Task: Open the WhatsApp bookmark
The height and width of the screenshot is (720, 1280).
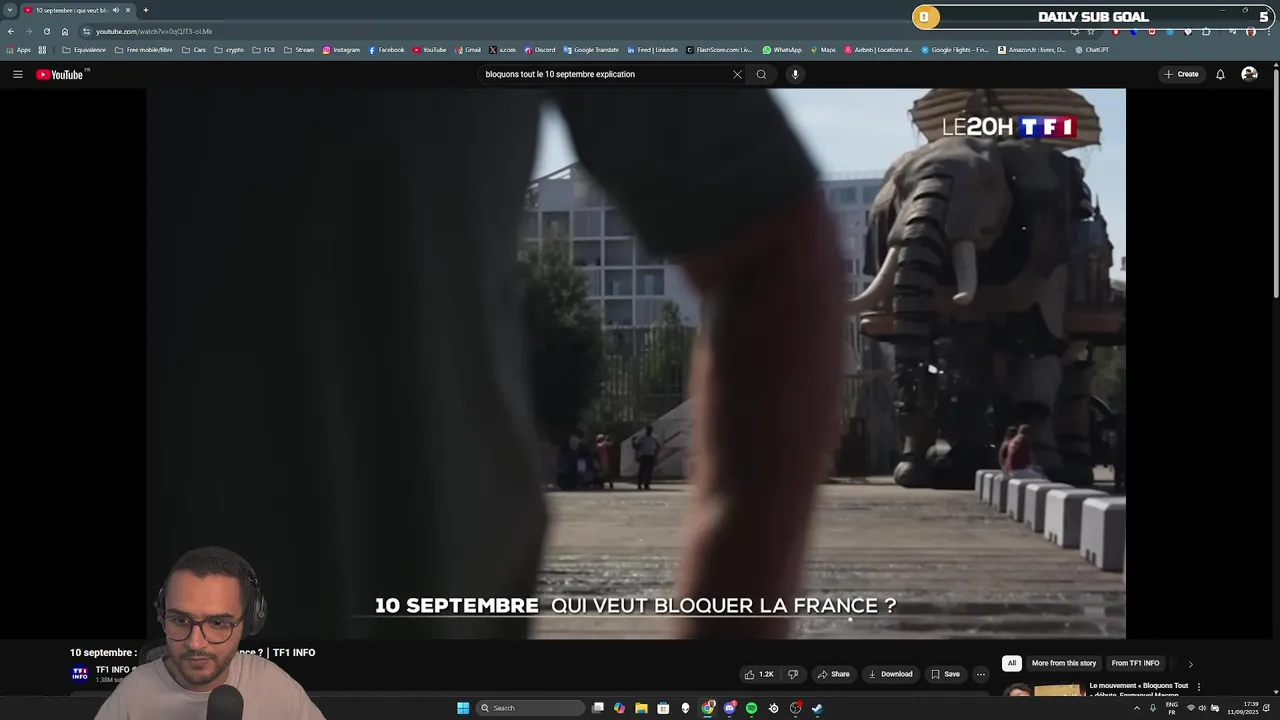Action: point(782,50)
